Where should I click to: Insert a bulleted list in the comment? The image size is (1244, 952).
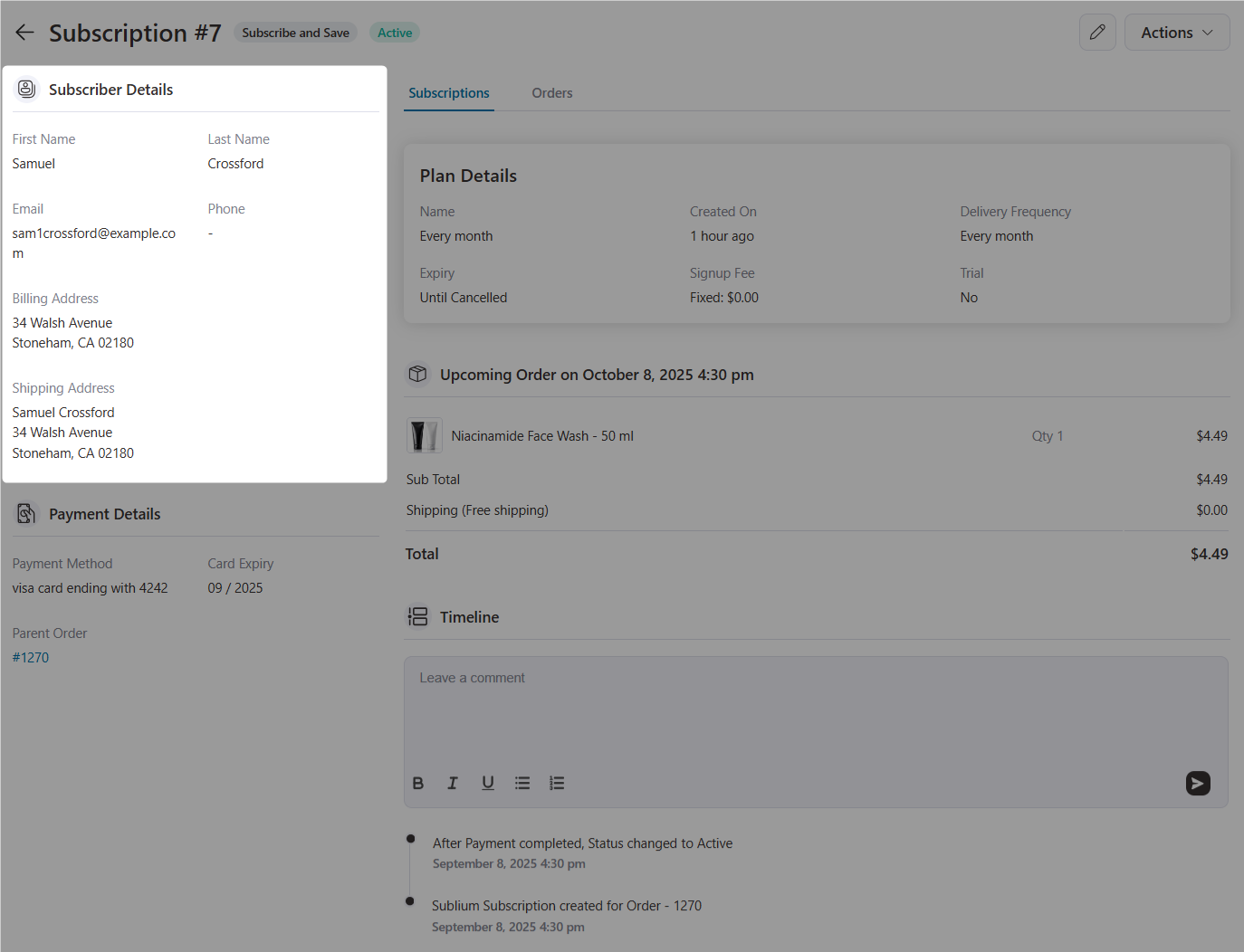click(522, 783)
